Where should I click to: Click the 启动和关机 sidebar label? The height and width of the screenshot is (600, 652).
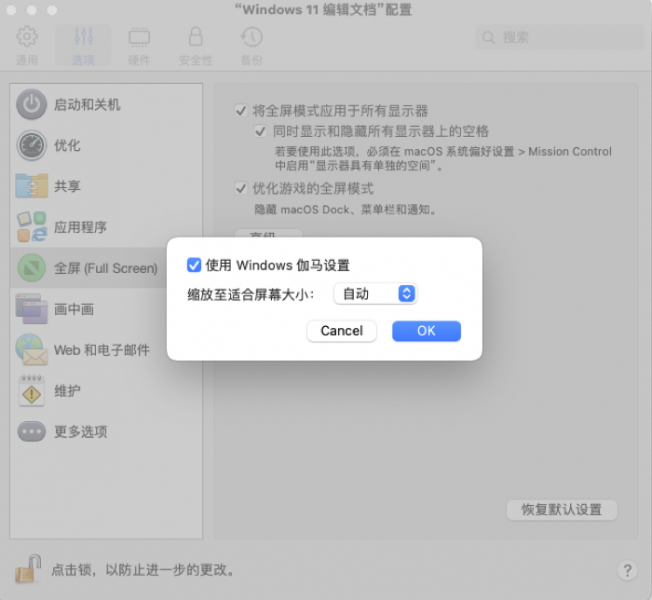point(87,105)
